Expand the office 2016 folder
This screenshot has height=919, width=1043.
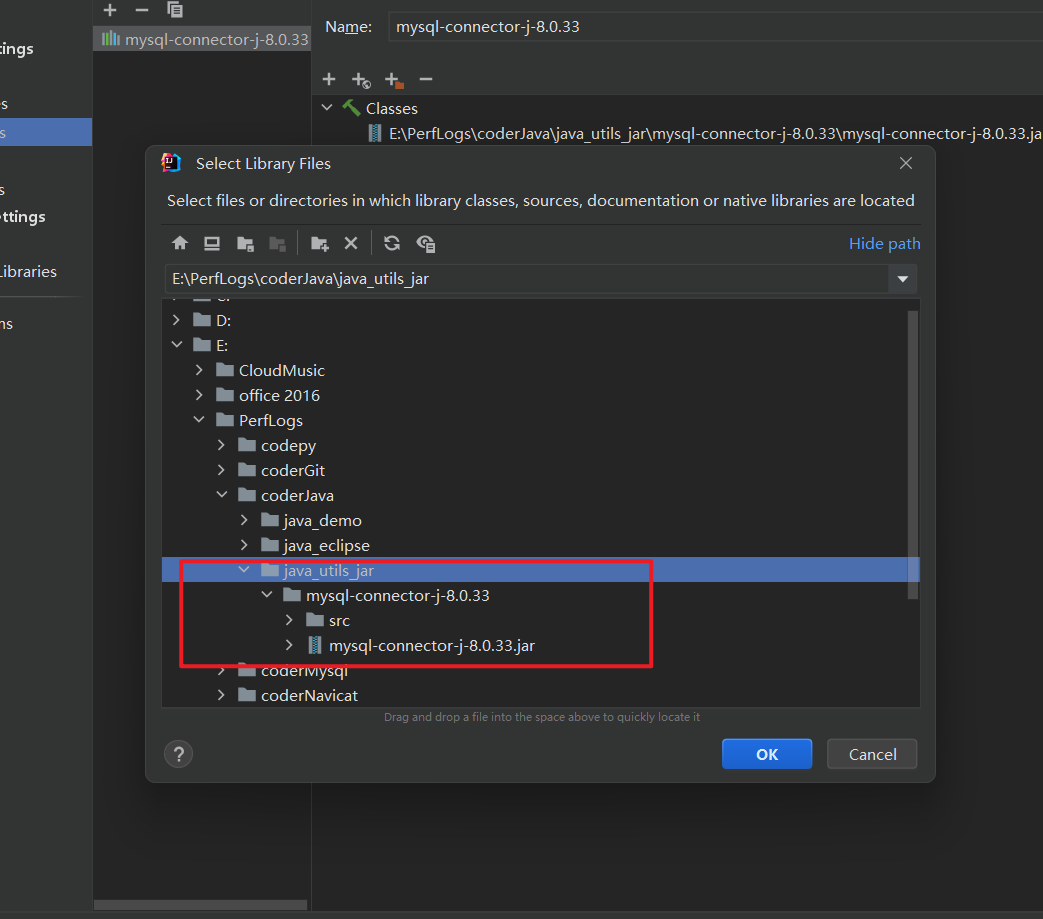(x=199, y=395)
